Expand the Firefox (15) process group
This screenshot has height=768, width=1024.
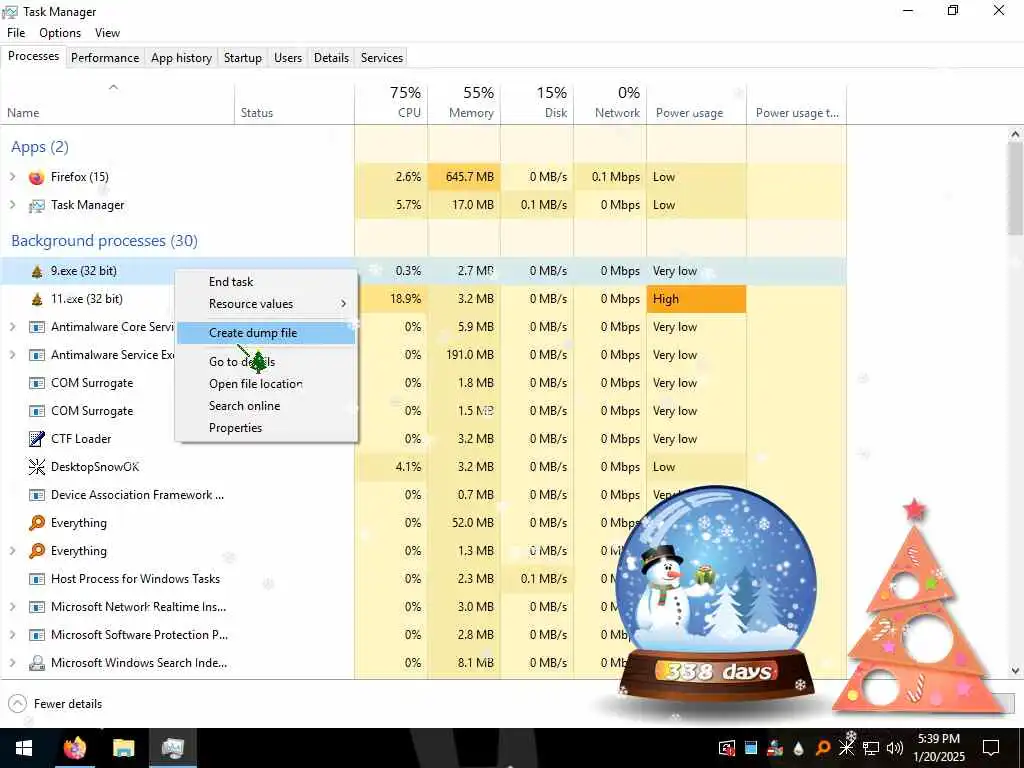pyautogui.click(x=12, y=177)
